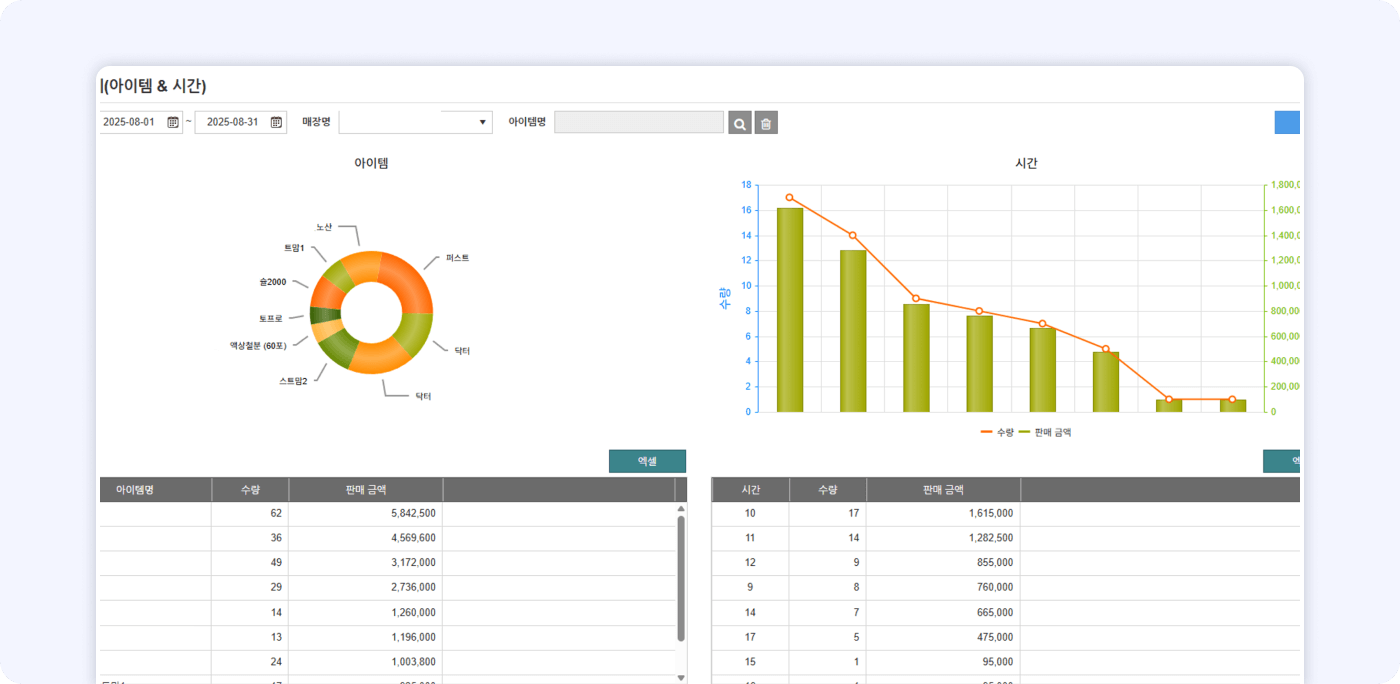The height and width of the screenshot is (684, 1400).
Task: Click the first line chart data point
Action: pos(789,198)
